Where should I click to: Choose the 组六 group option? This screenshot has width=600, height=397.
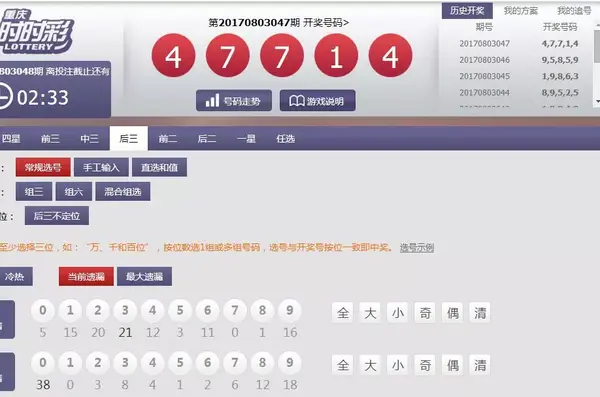74,191
